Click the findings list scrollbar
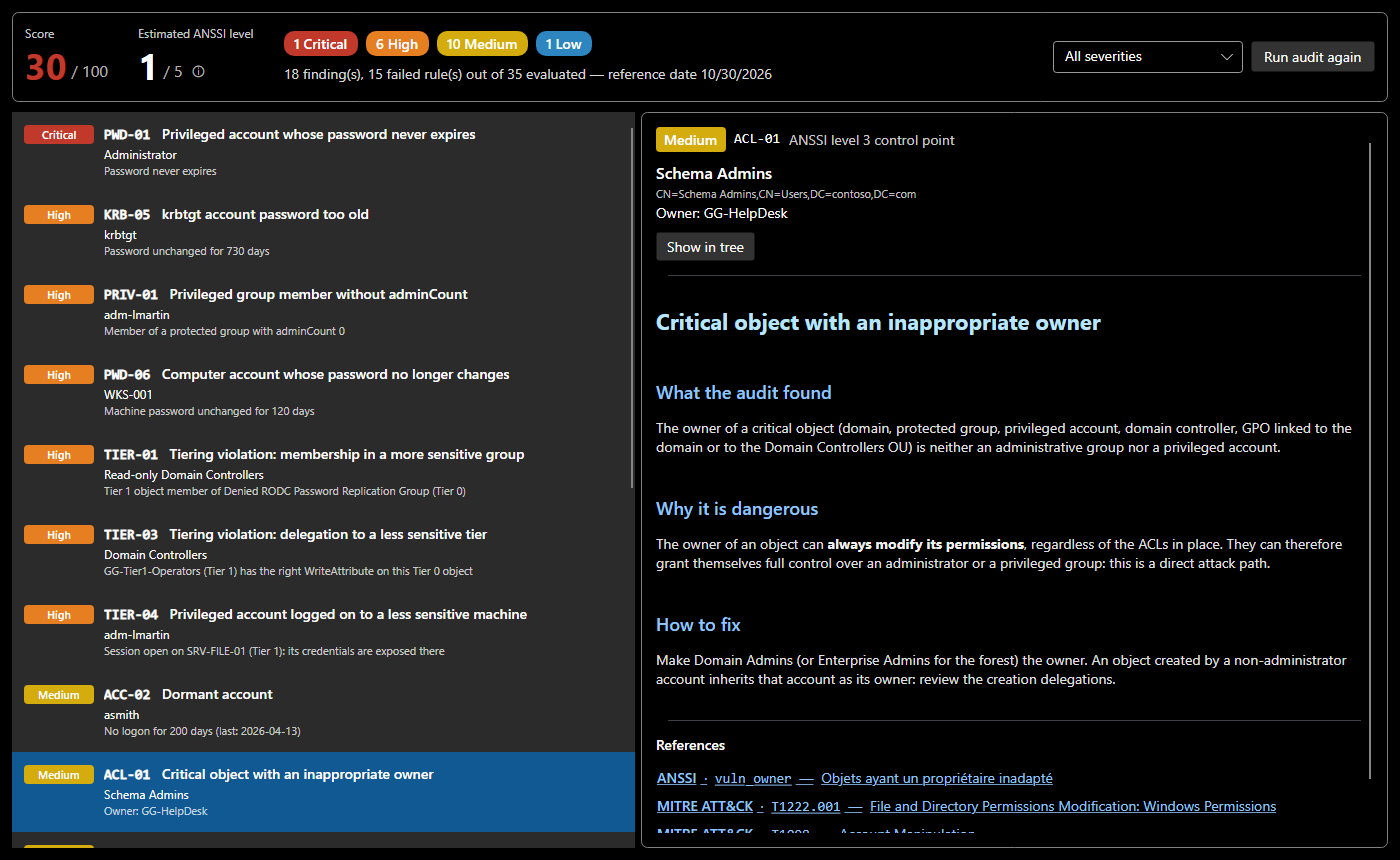Viewport: 1400px width, 860px height. [632, 307]
